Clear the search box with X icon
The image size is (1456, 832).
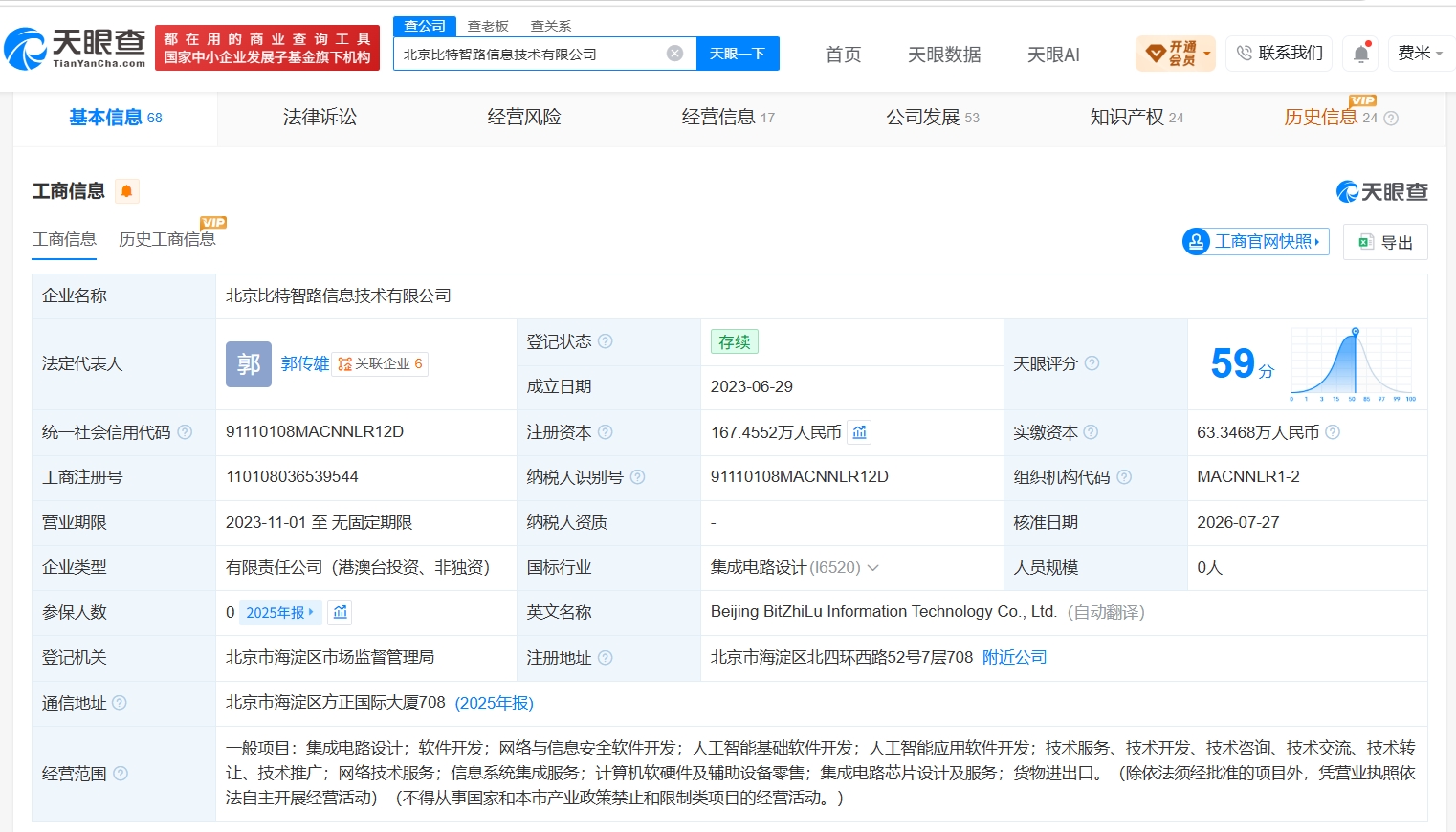click(x=675, y=54)
